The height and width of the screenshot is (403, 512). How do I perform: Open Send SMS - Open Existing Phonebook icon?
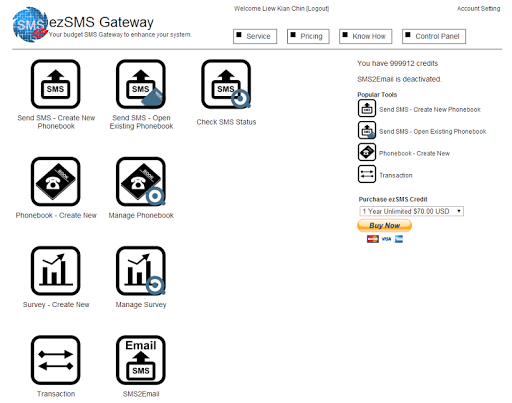click(x=141, y=84)
